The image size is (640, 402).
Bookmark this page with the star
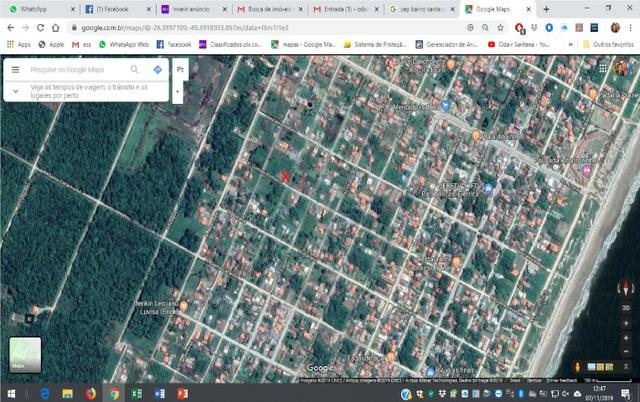[500, 28]
